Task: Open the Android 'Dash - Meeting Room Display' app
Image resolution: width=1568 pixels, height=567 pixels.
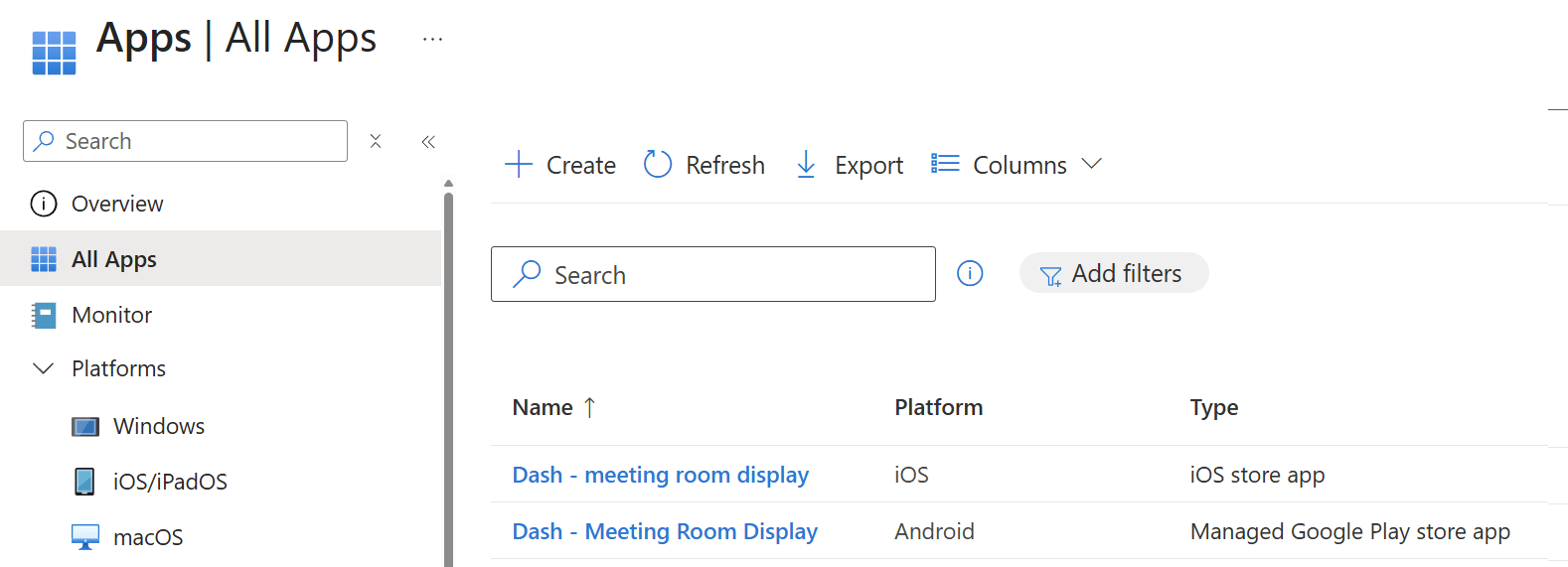Action: [x=665, y=531]
